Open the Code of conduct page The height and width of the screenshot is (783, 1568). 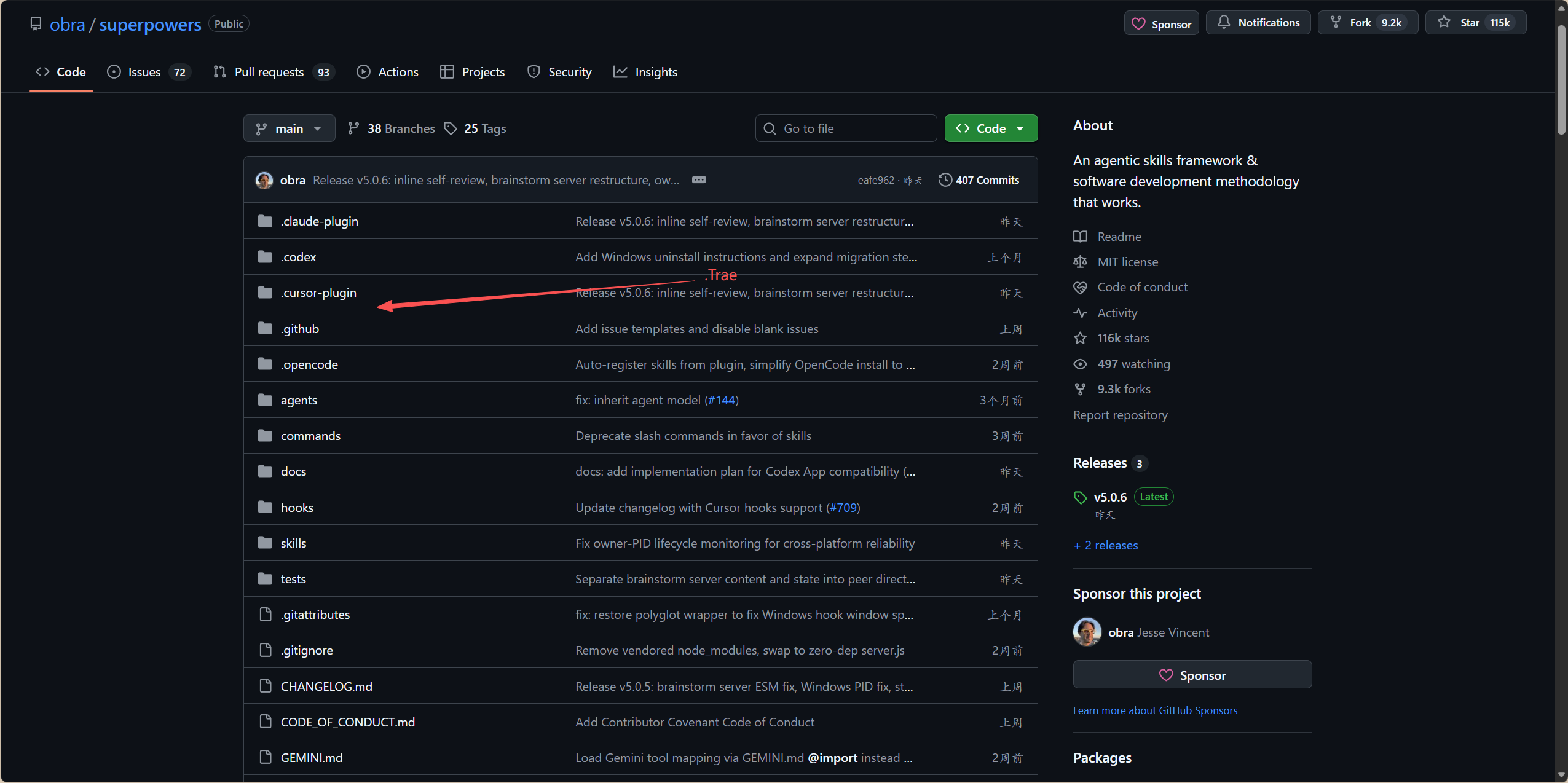coord(1142,287)
